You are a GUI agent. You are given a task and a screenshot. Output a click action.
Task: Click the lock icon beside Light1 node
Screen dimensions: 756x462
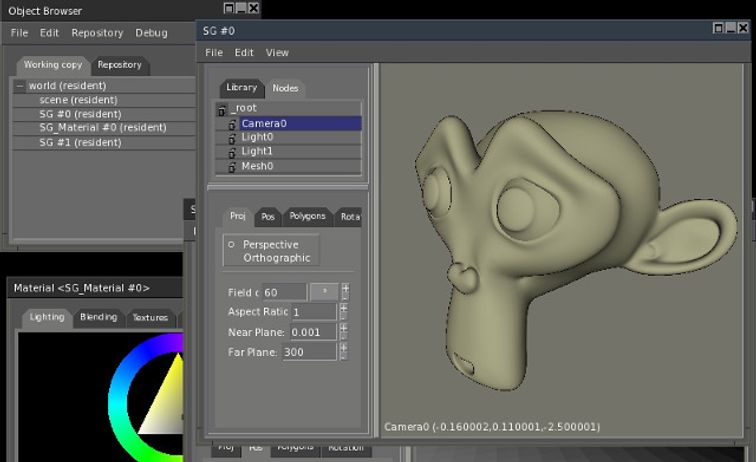click(x=232, y=152)
